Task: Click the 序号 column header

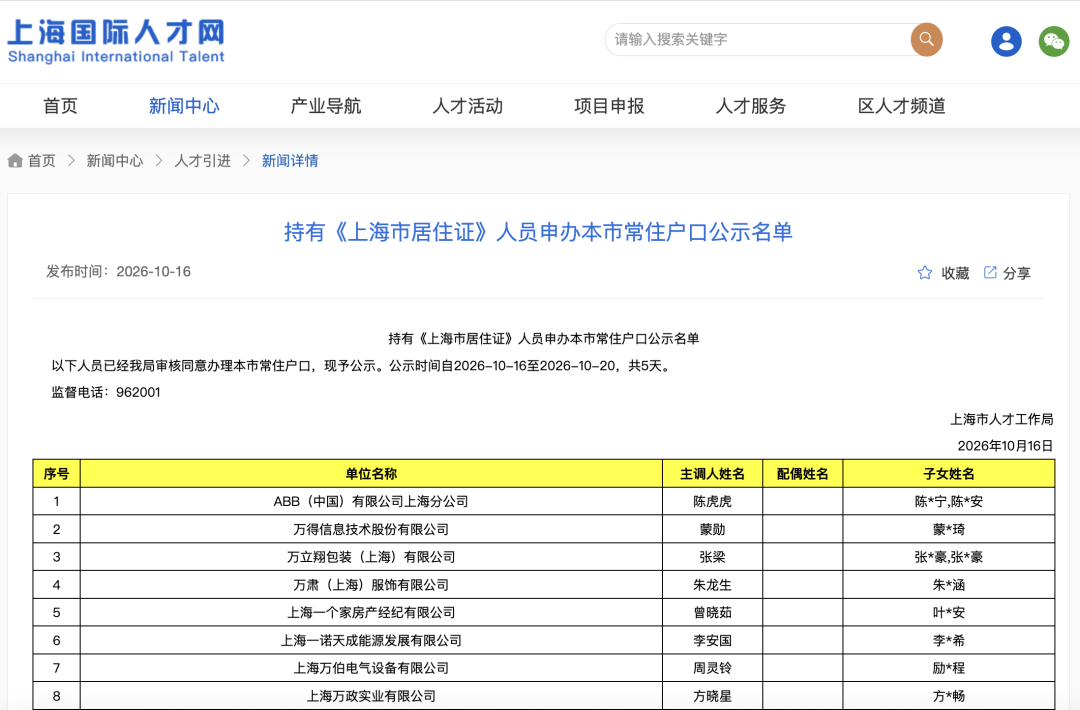Action: pyautogui.click(x=56, y=474)
